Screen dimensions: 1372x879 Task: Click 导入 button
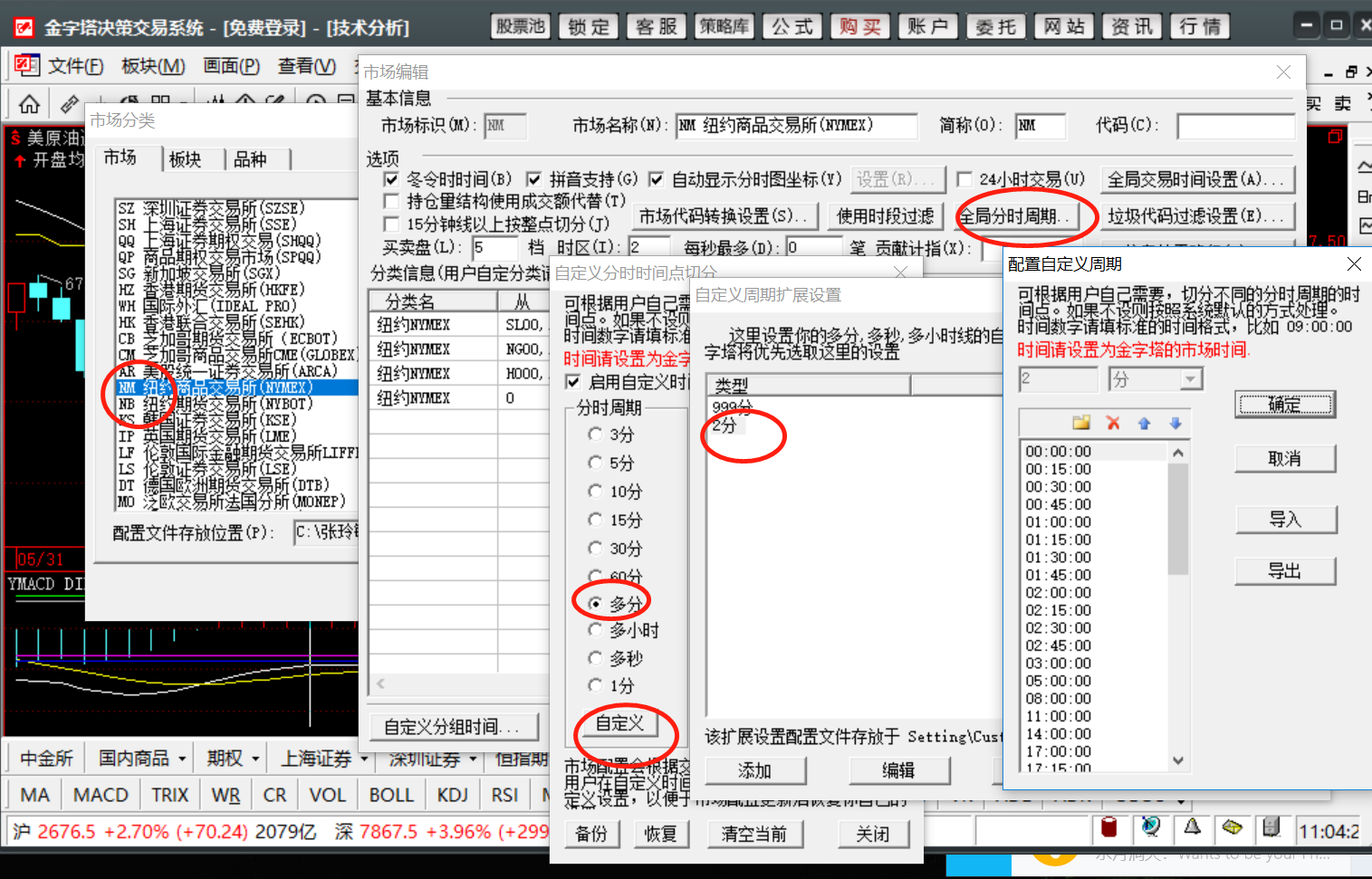pyautogui.click(x=1284, y=519)
